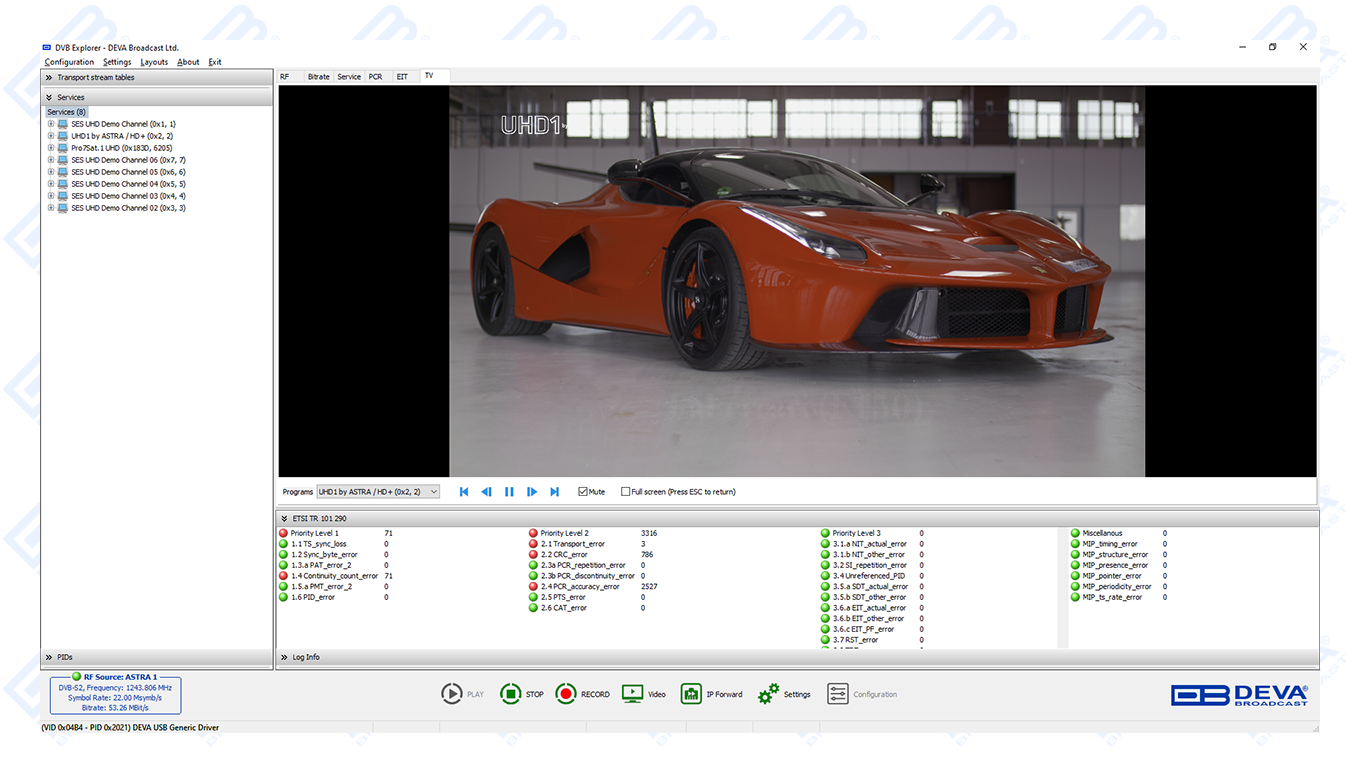Open the Video monitor icon

coord(632,694)
